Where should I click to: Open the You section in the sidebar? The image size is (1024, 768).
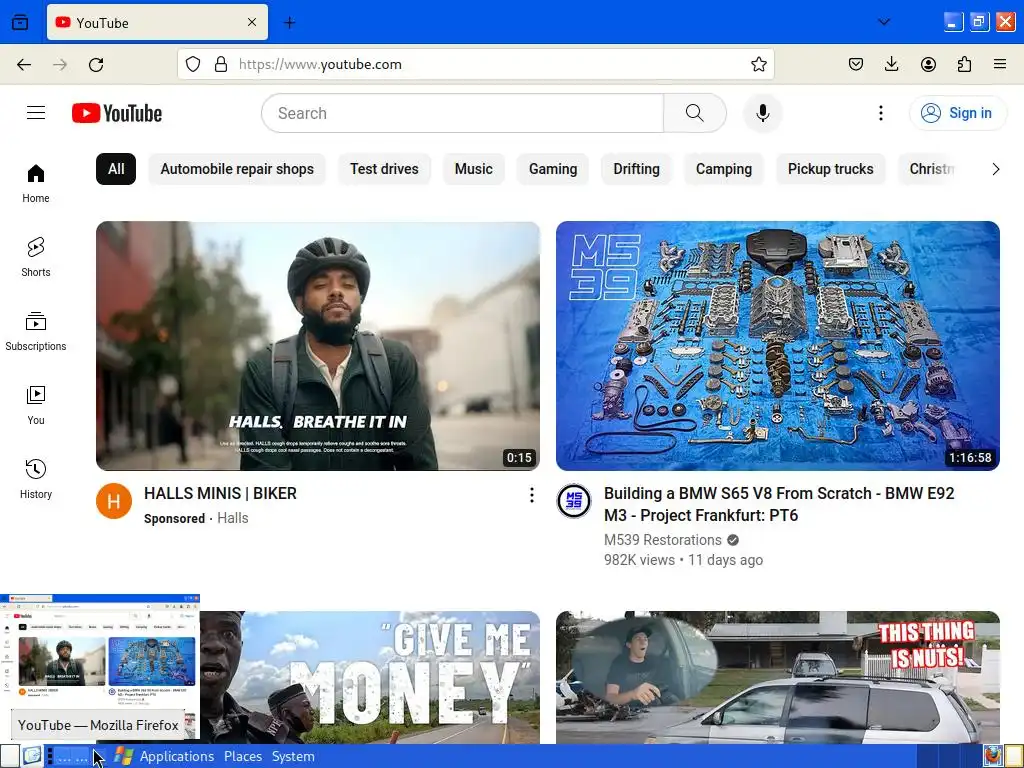[36, 406]
